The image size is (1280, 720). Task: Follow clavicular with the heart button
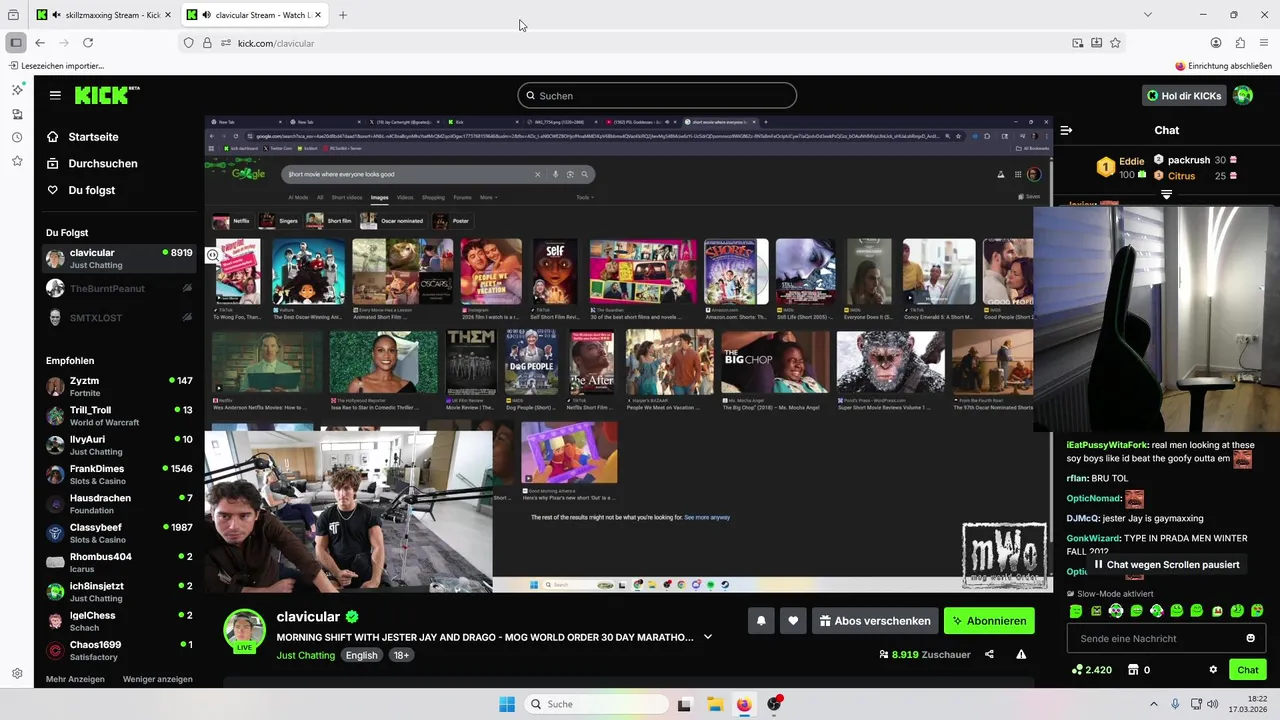pyautogui.click(x=793, y=621)
